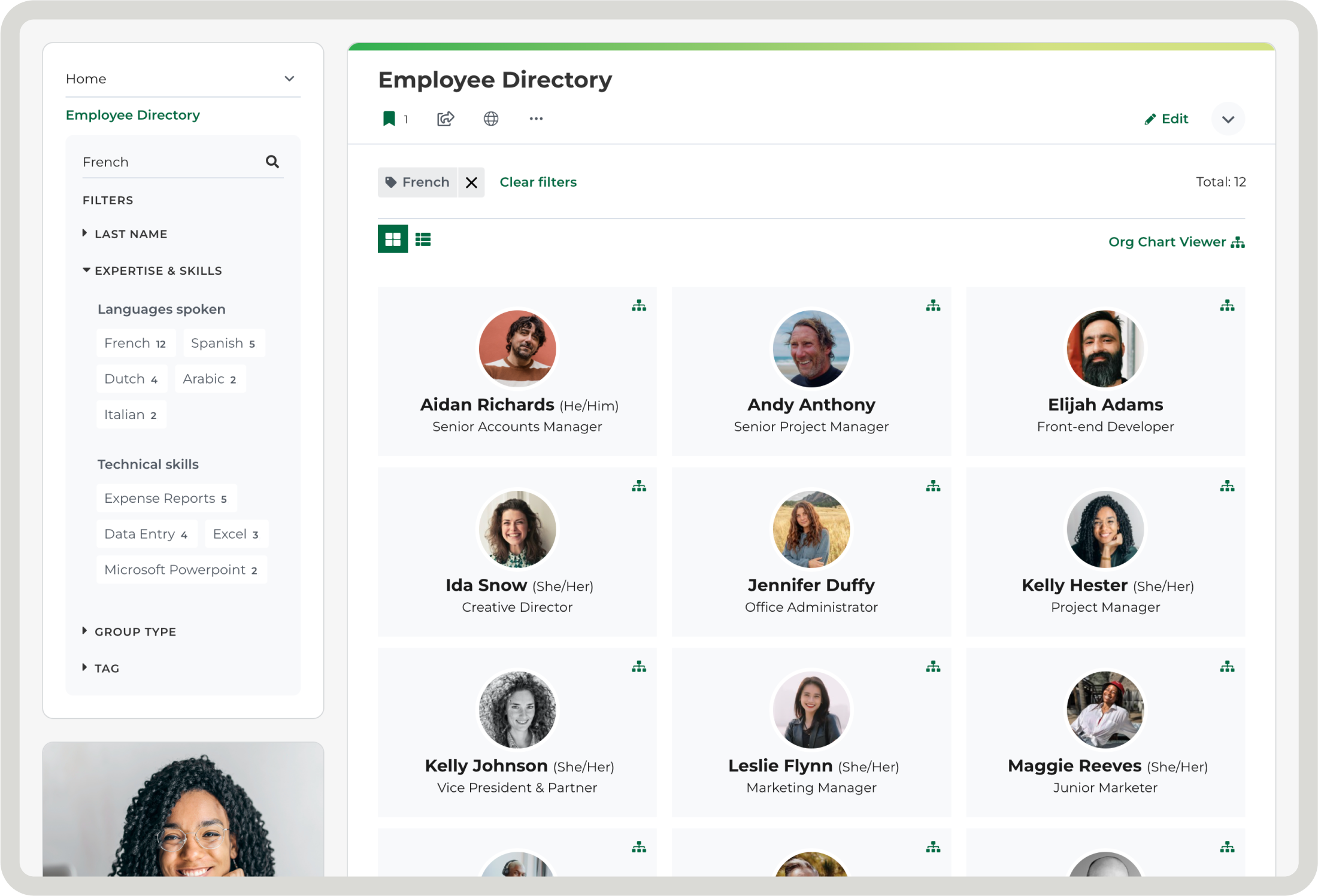1318x896 pixels.
Task: Click the Leslie Flynn profile photo
Action: (811, 709)
